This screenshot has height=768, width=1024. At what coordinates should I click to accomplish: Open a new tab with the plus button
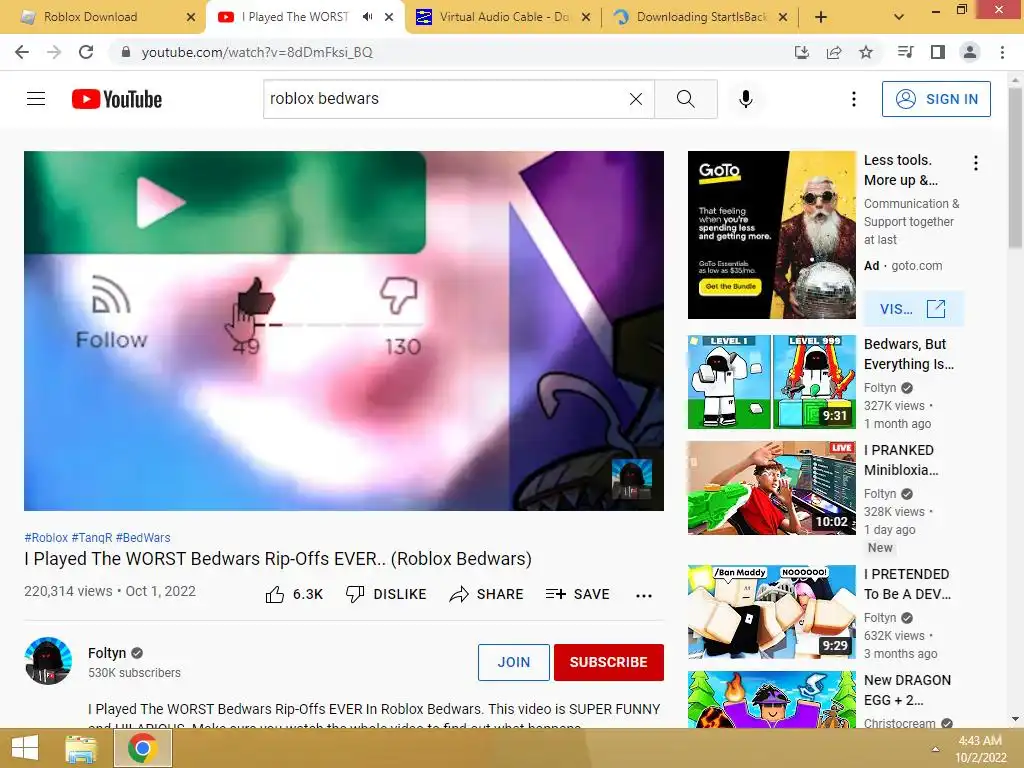click(821, 18)
